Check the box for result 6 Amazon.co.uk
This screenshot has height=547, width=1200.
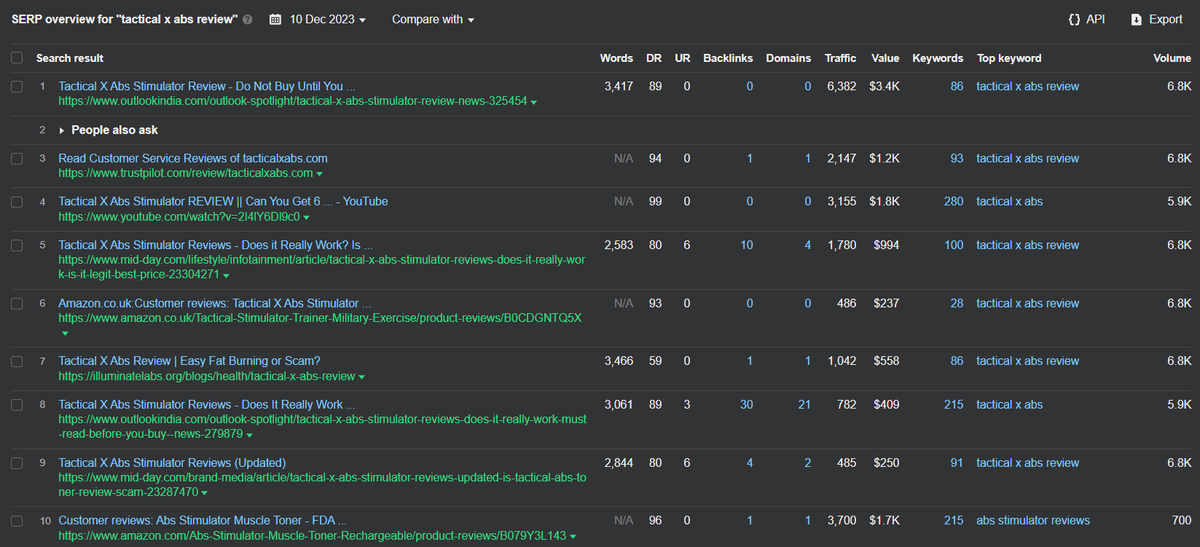(x=16, y=303)
